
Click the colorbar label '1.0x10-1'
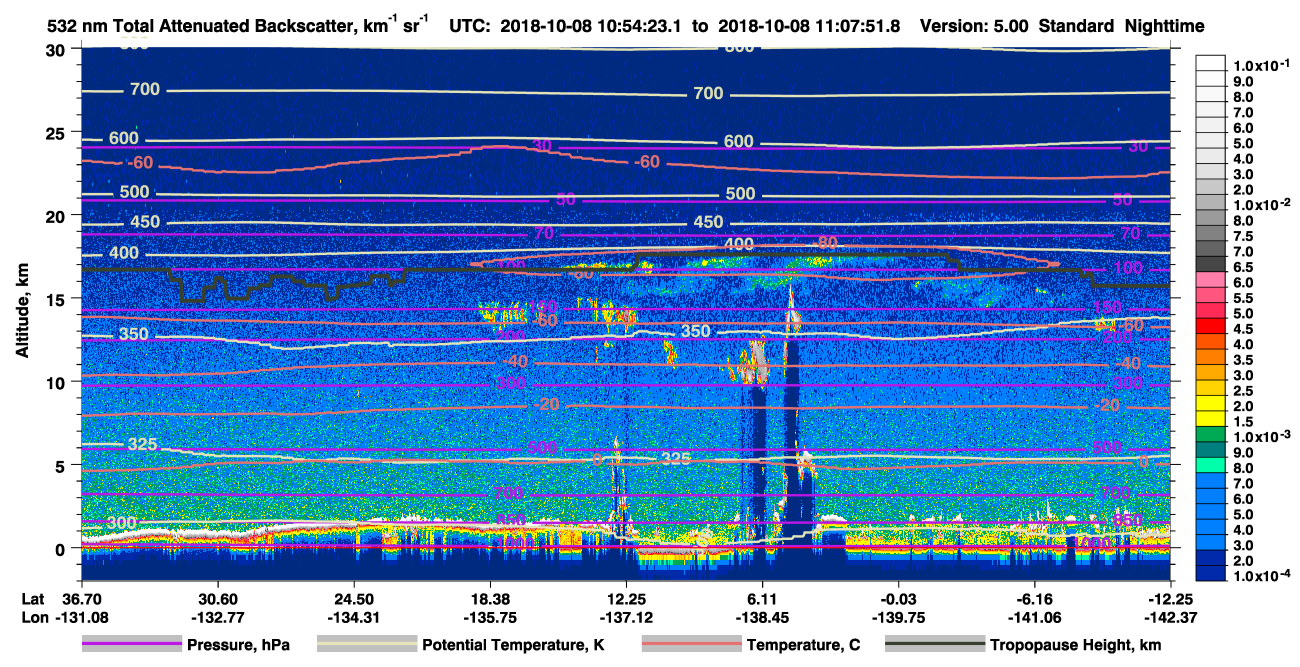1261,66
